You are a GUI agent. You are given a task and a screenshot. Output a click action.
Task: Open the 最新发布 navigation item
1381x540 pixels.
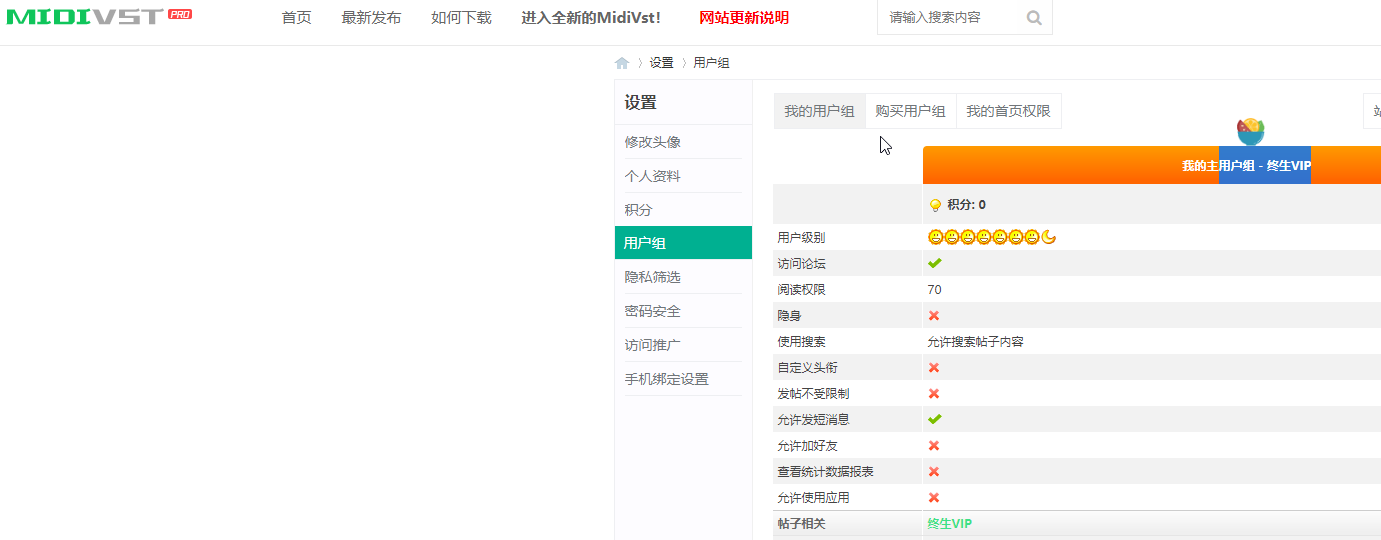coord(371,18)
